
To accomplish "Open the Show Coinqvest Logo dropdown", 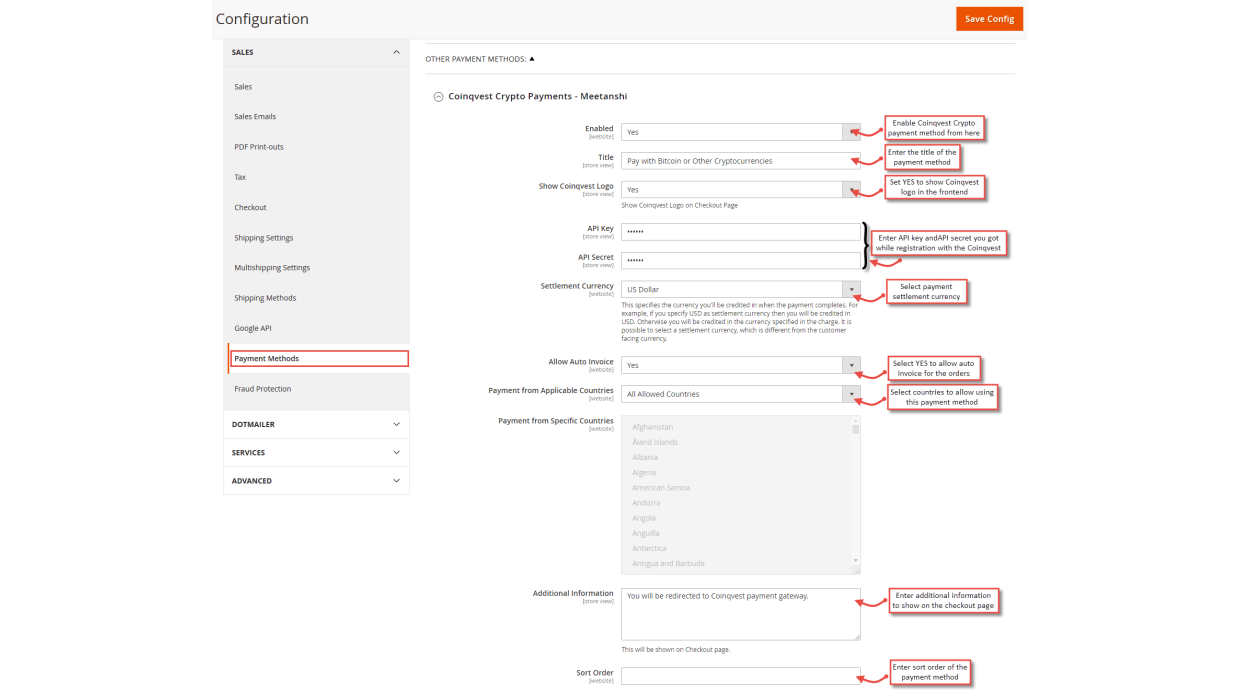I will click(851, 188).
